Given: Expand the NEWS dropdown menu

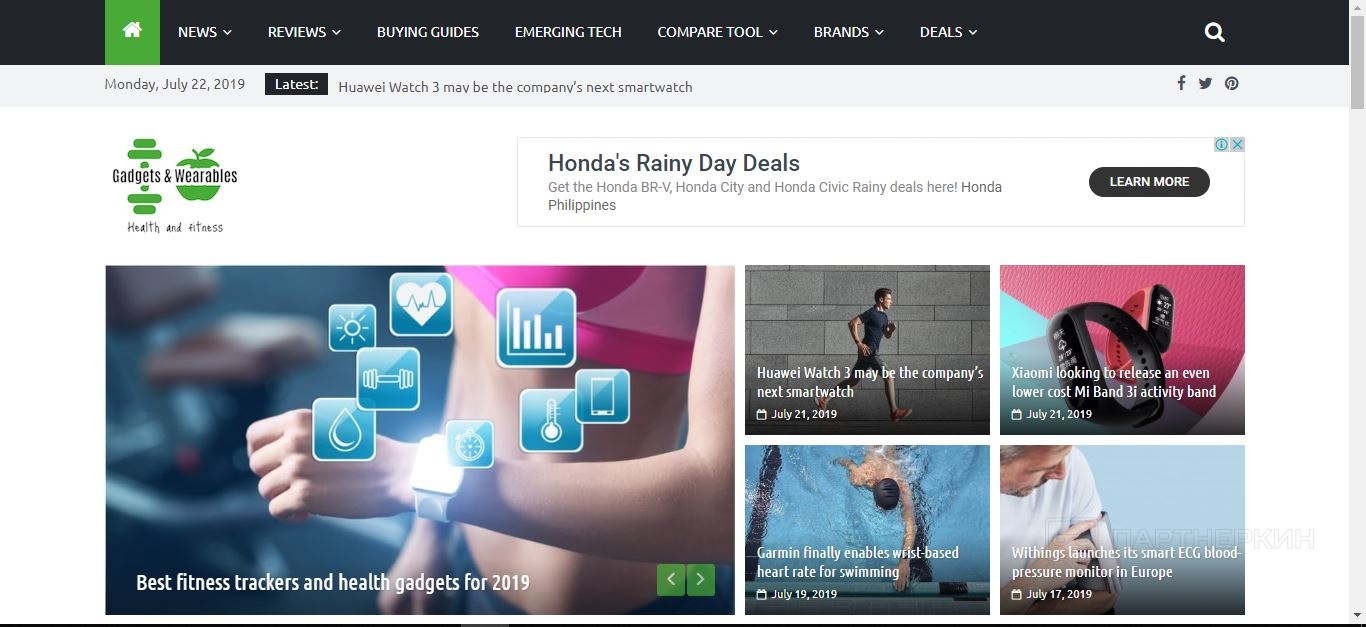Looking at the screenshot, I should [x=205, y=32].
